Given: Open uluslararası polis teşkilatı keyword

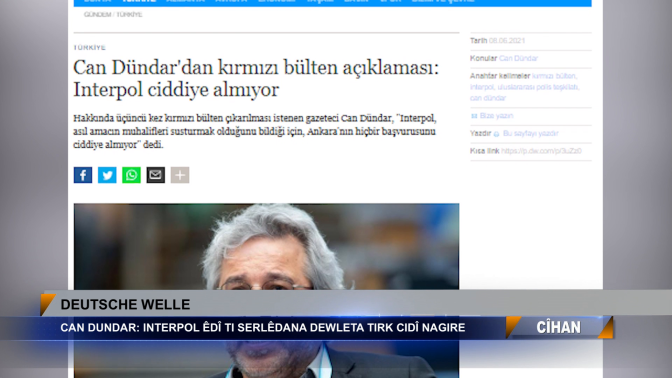Looking at the screenshot, I should pyautogui.click(x=538, y=87).
